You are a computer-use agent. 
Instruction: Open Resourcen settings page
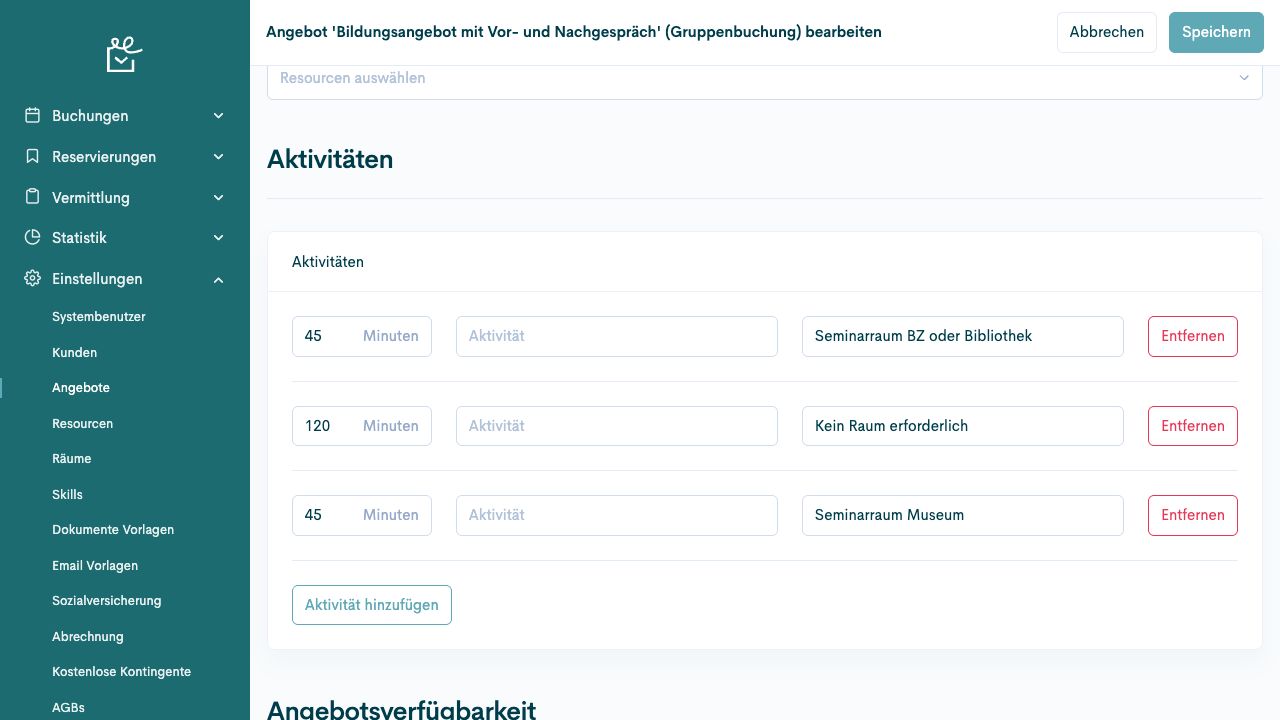coord(83,424)
